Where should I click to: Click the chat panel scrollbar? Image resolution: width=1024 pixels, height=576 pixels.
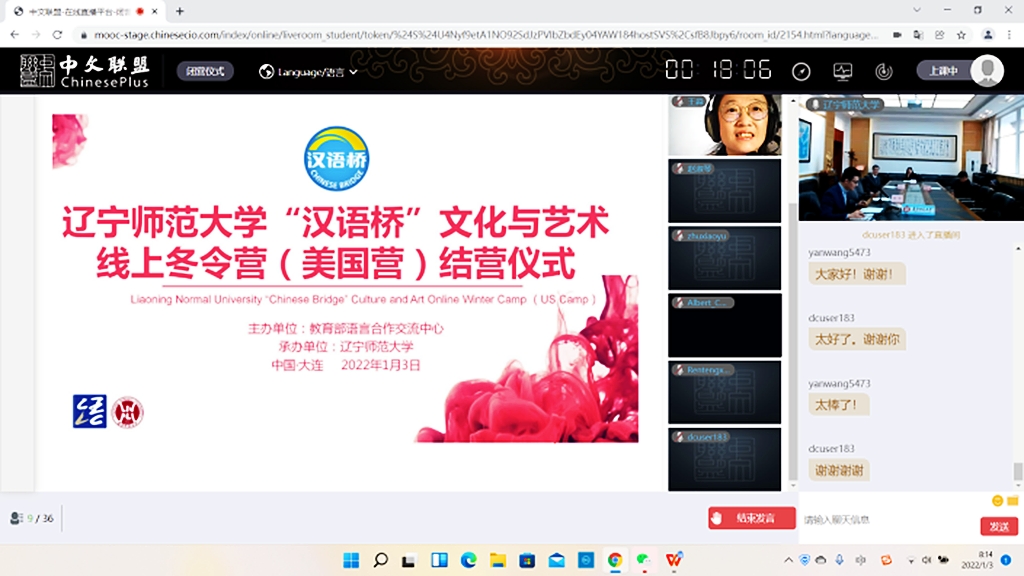pyautogui.click(x=1017, y=470)
